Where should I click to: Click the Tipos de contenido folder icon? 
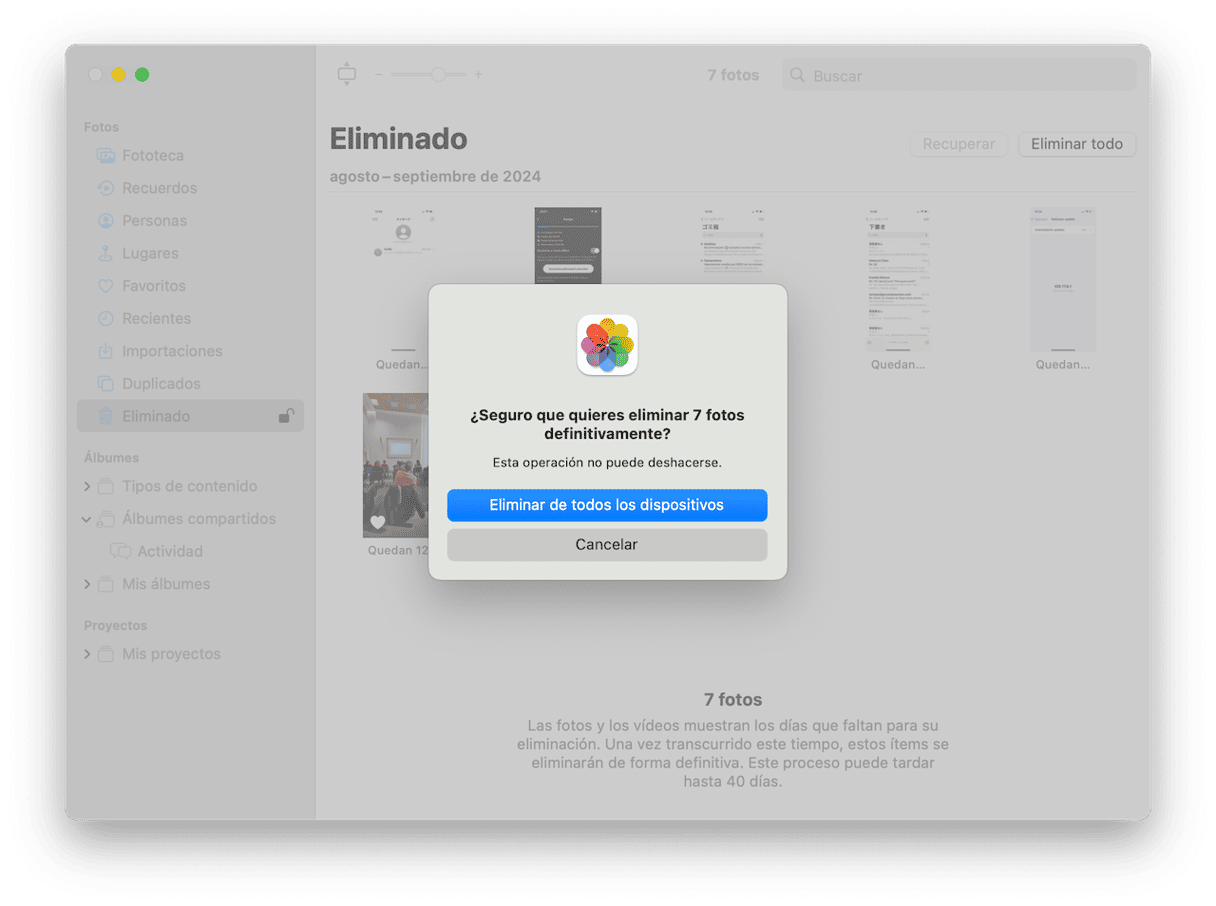pyautogui.click(x=105, y=486)
